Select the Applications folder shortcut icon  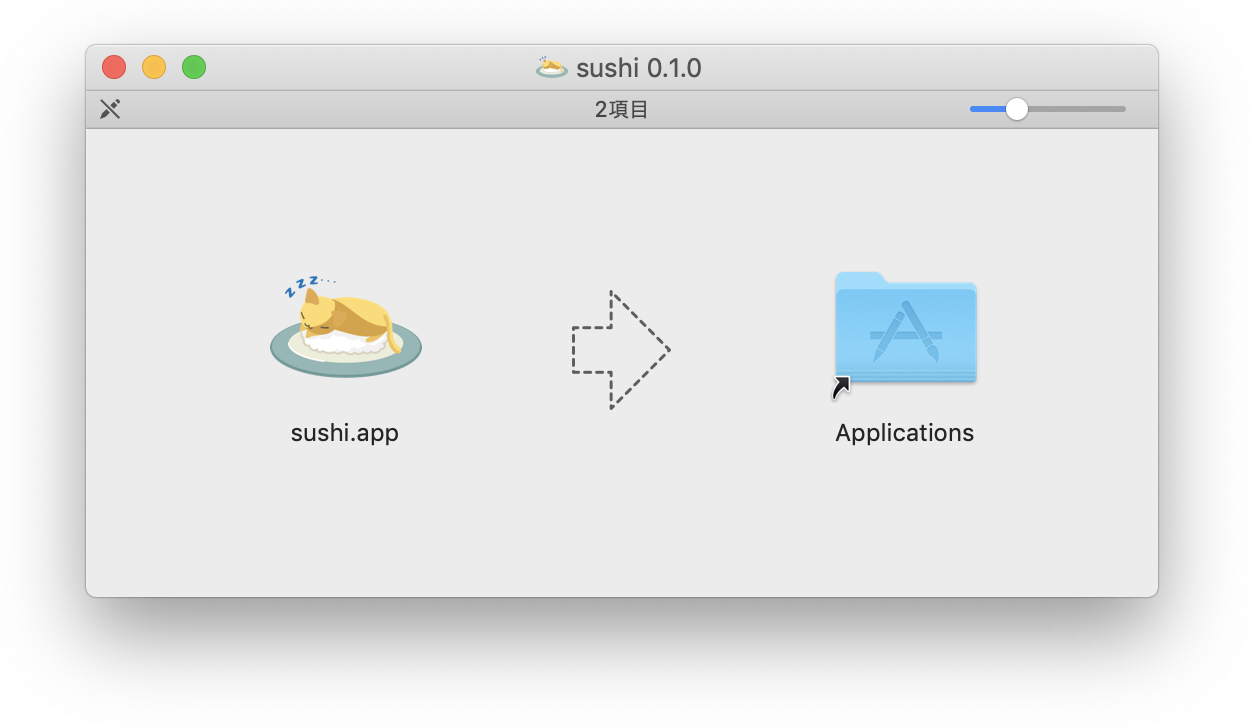(905, 334)
